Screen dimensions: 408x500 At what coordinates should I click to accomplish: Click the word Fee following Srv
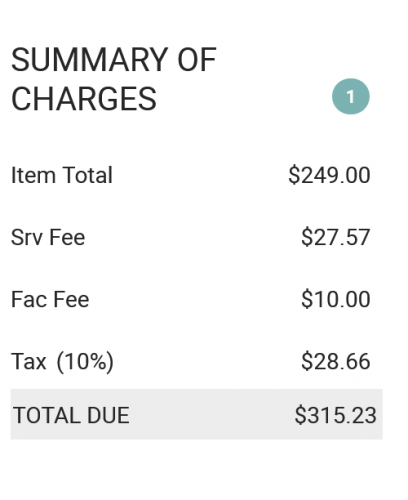point(67,237)
